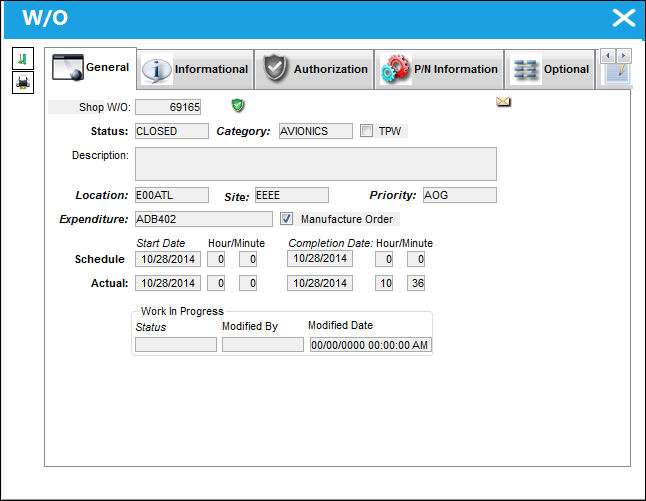Click the Work In Progress group title
The width and height of the screenshot is (646, 501).
[182, 311]
